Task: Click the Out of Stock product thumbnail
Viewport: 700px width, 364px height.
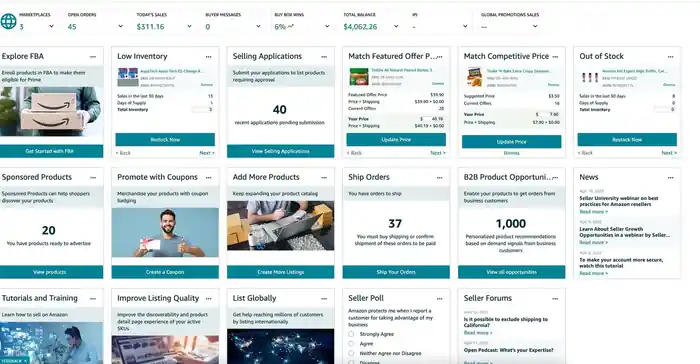Action: 590,77
